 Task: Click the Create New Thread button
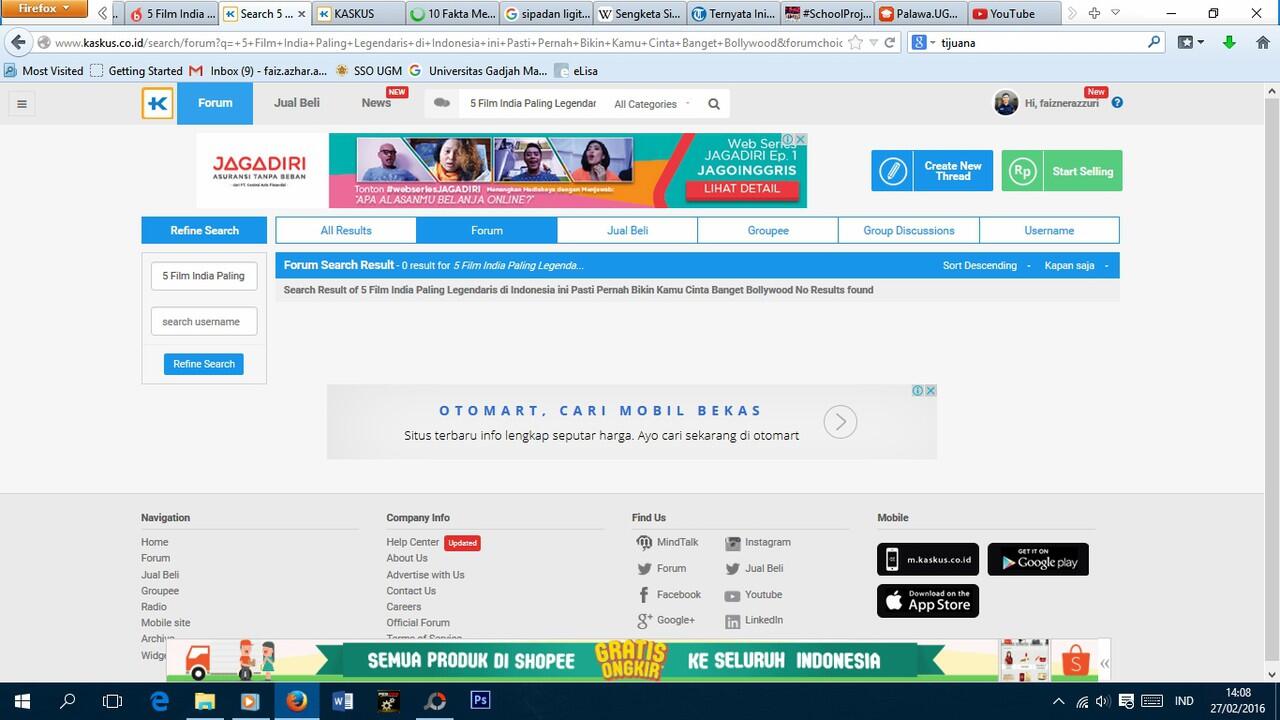coord(932,171)
